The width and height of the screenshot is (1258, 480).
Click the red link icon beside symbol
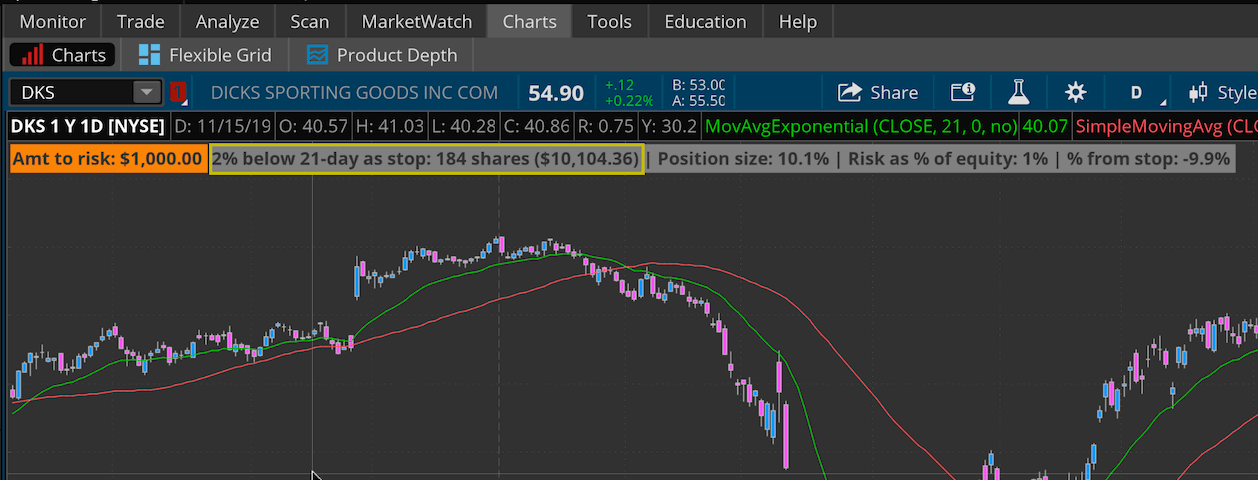(x=179, y=93)
